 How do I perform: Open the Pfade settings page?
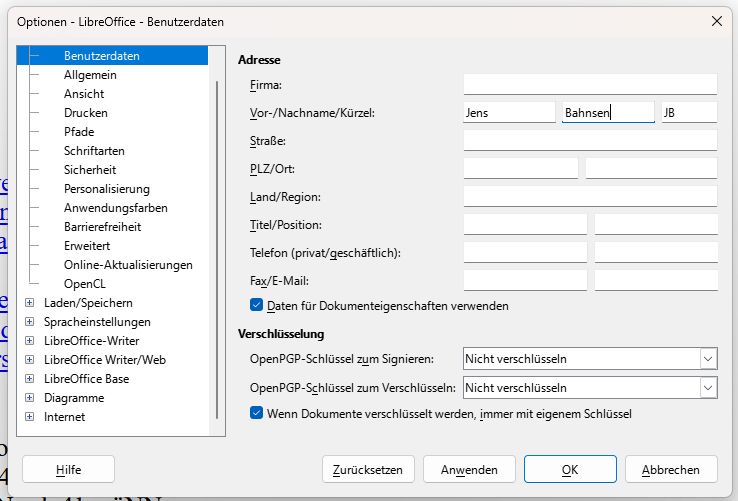coord(79,132)
